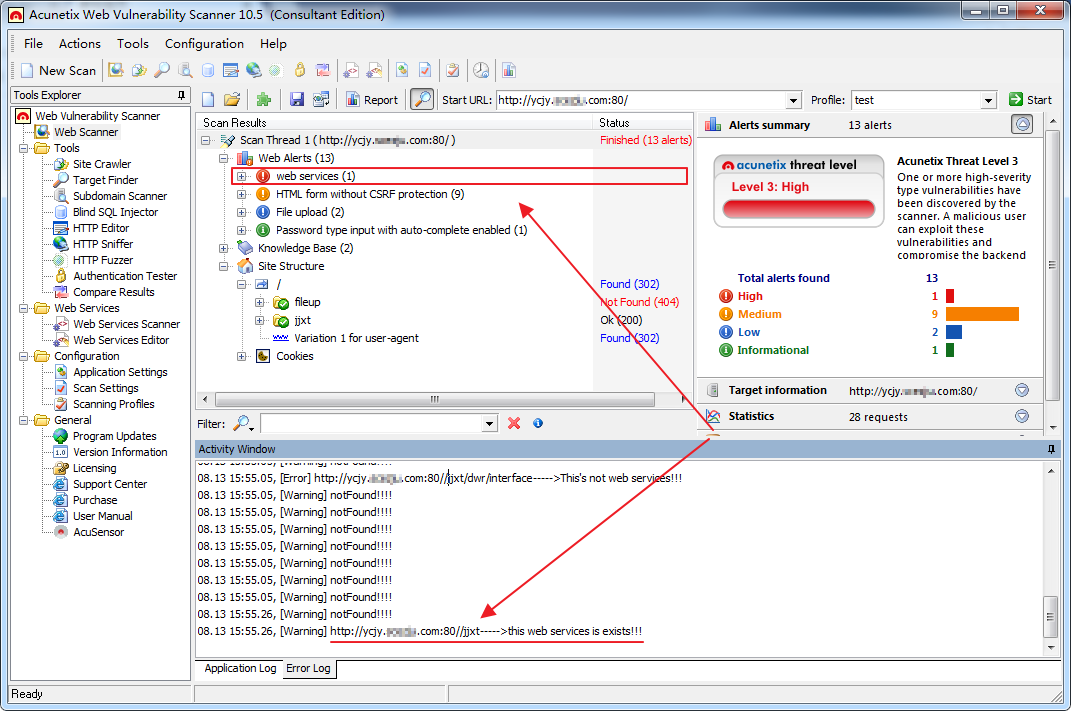Expand the Target information section
Viewport: 1071px width, 711px height.
click(x=1021, y=391)
